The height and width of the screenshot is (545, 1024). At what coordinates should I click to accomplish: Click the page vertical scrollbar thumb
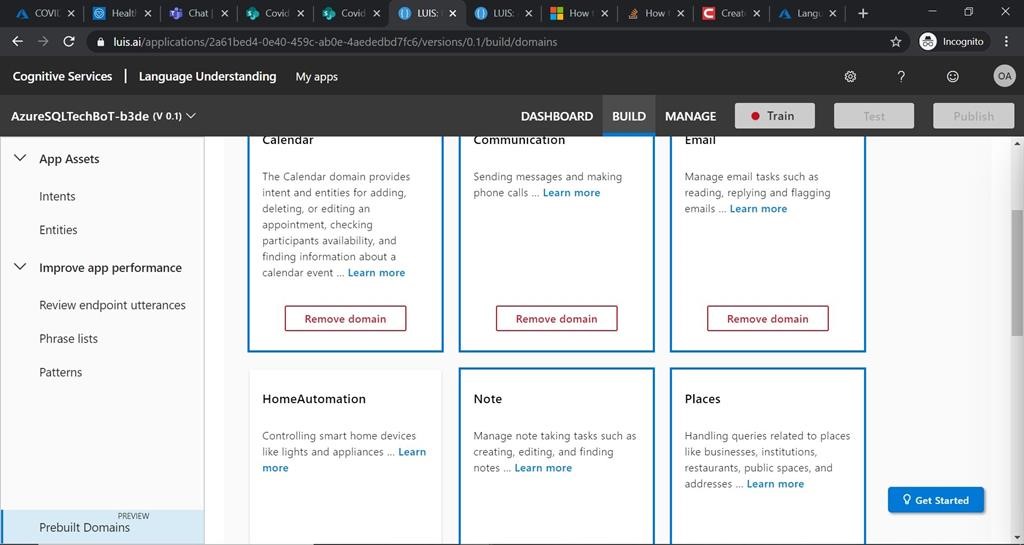pos(1017,272)
